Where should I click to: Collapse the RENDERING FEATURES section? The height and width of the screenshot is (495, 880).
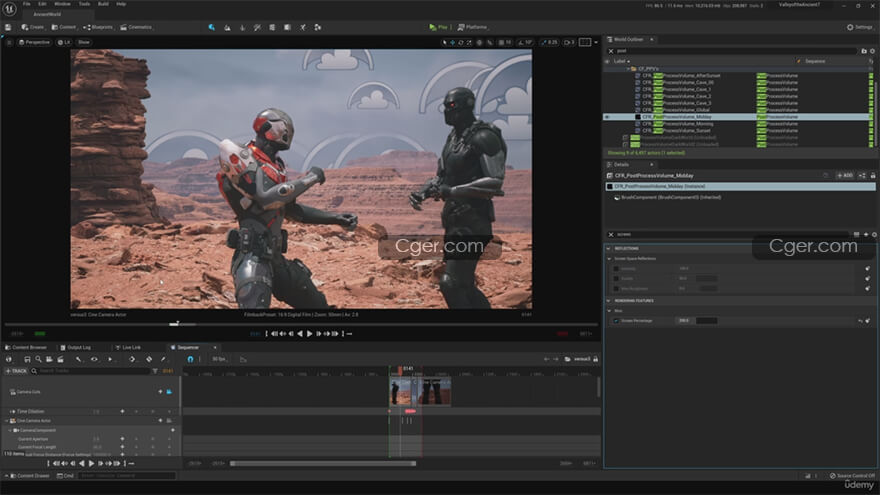pos(608,301)
